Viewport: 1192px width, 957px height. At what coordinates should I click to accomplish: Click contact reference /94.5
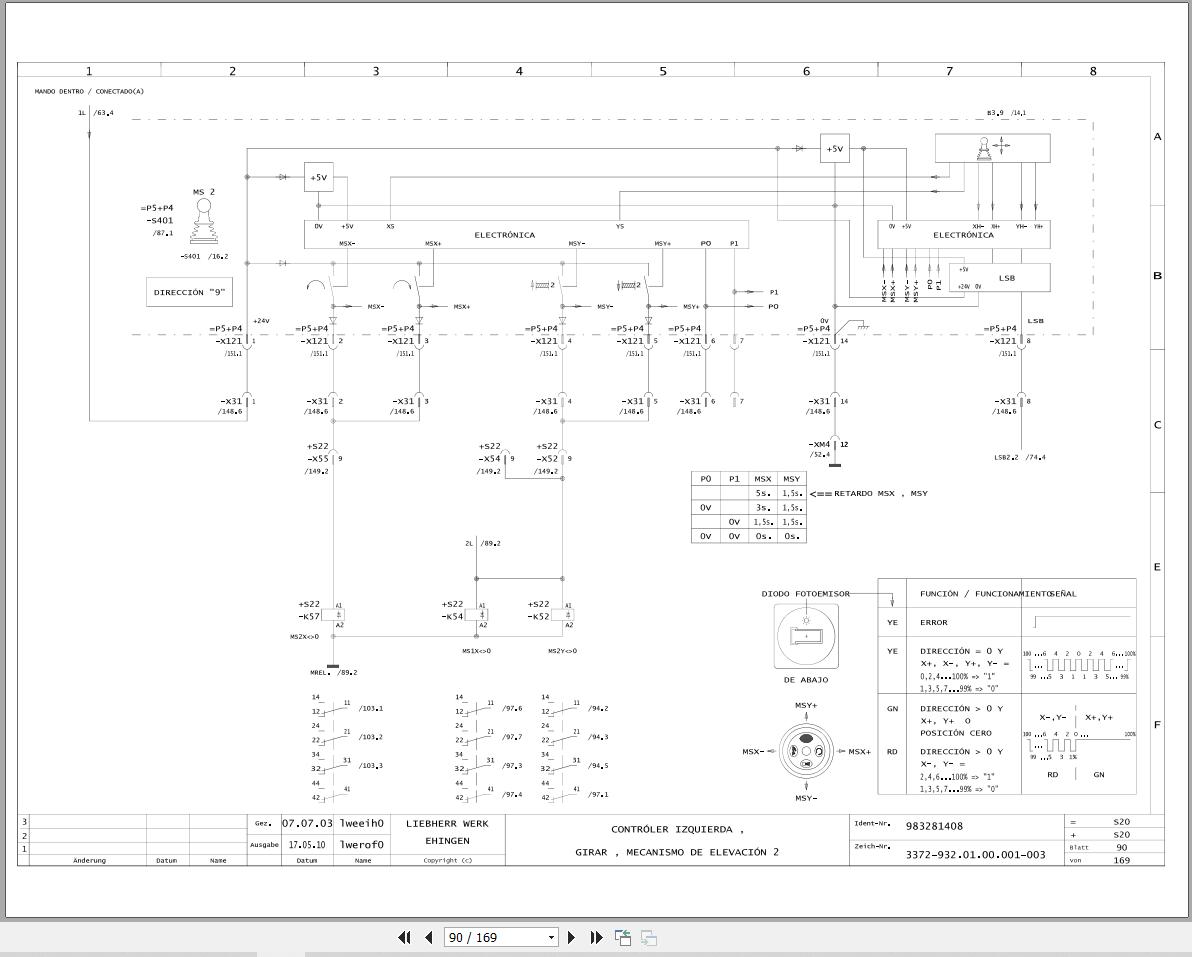click(x=598, y=766)
